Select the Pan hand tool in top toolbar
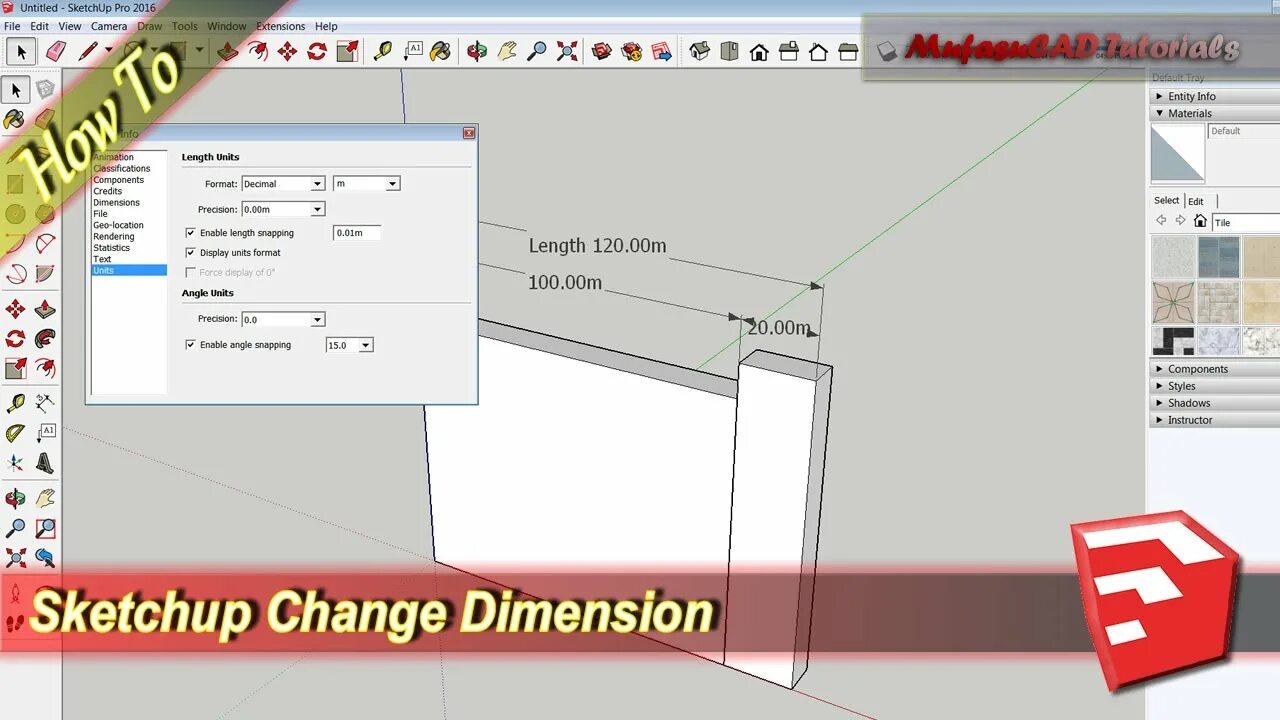 pyautogui.click(x=507, y=51)
